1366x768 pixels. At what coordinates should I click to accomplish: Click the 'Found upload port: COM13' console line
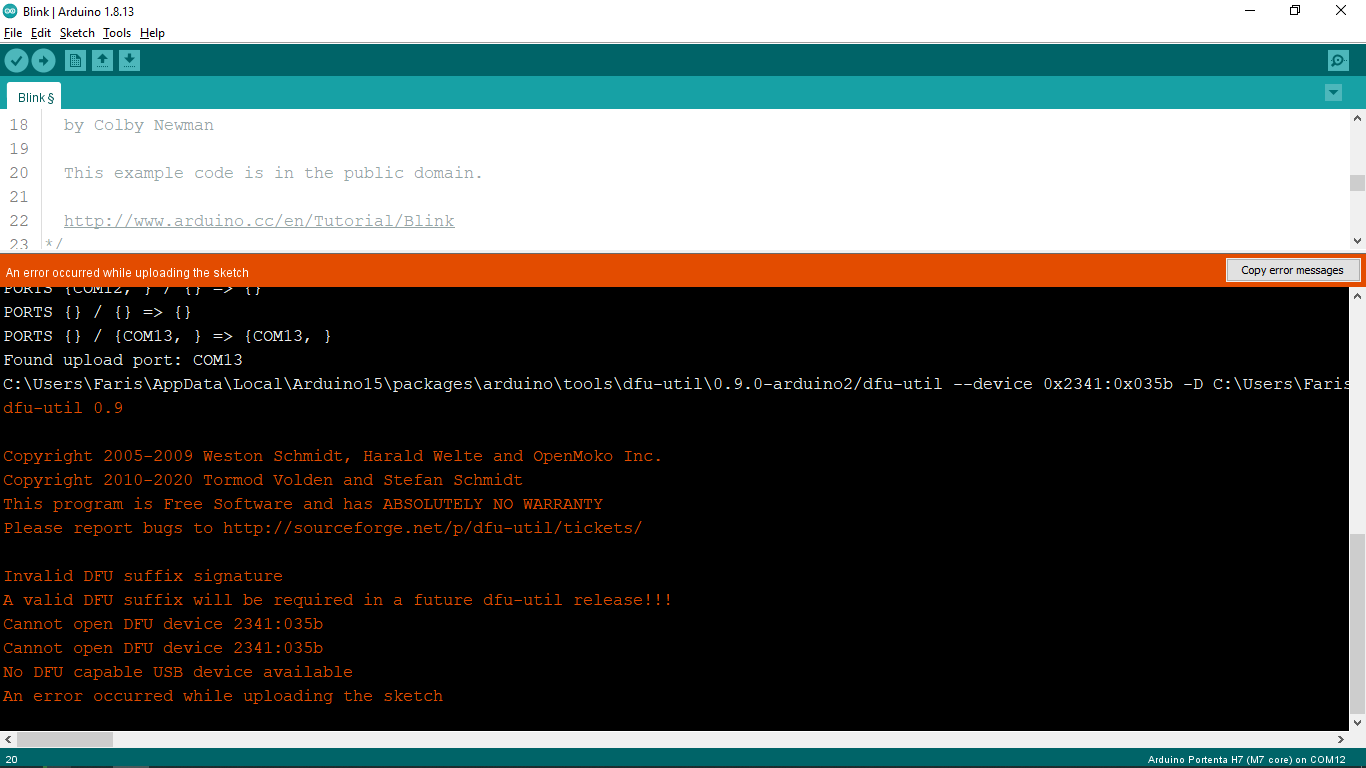click(x=123, y=360)
